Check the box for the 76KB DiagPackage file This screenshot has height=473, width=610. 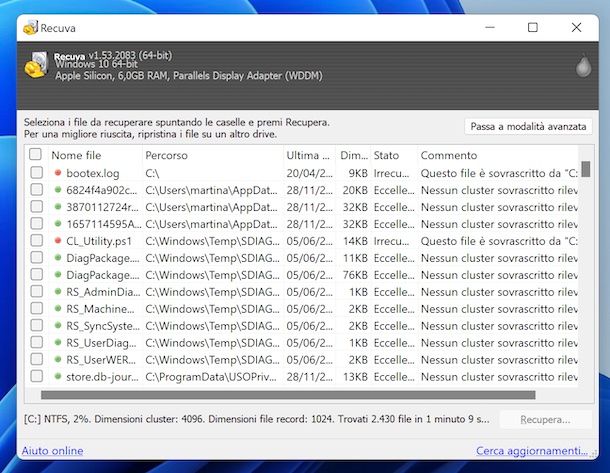click(37, 274)
